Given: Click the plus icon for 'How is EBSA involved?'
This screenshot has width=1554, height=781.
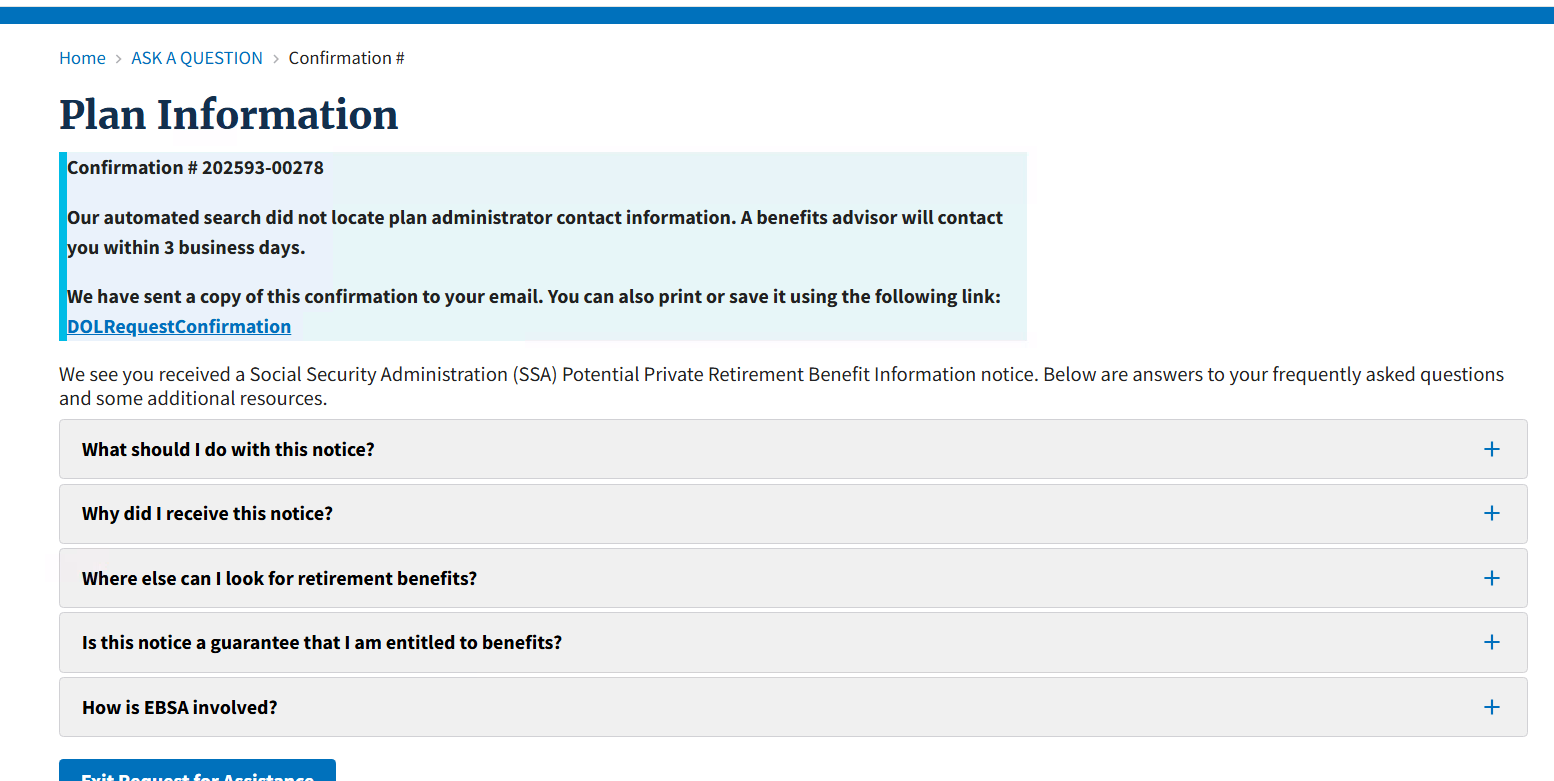Looking at the screenshot, I should pyautogui.click(x=1491, y=707).
